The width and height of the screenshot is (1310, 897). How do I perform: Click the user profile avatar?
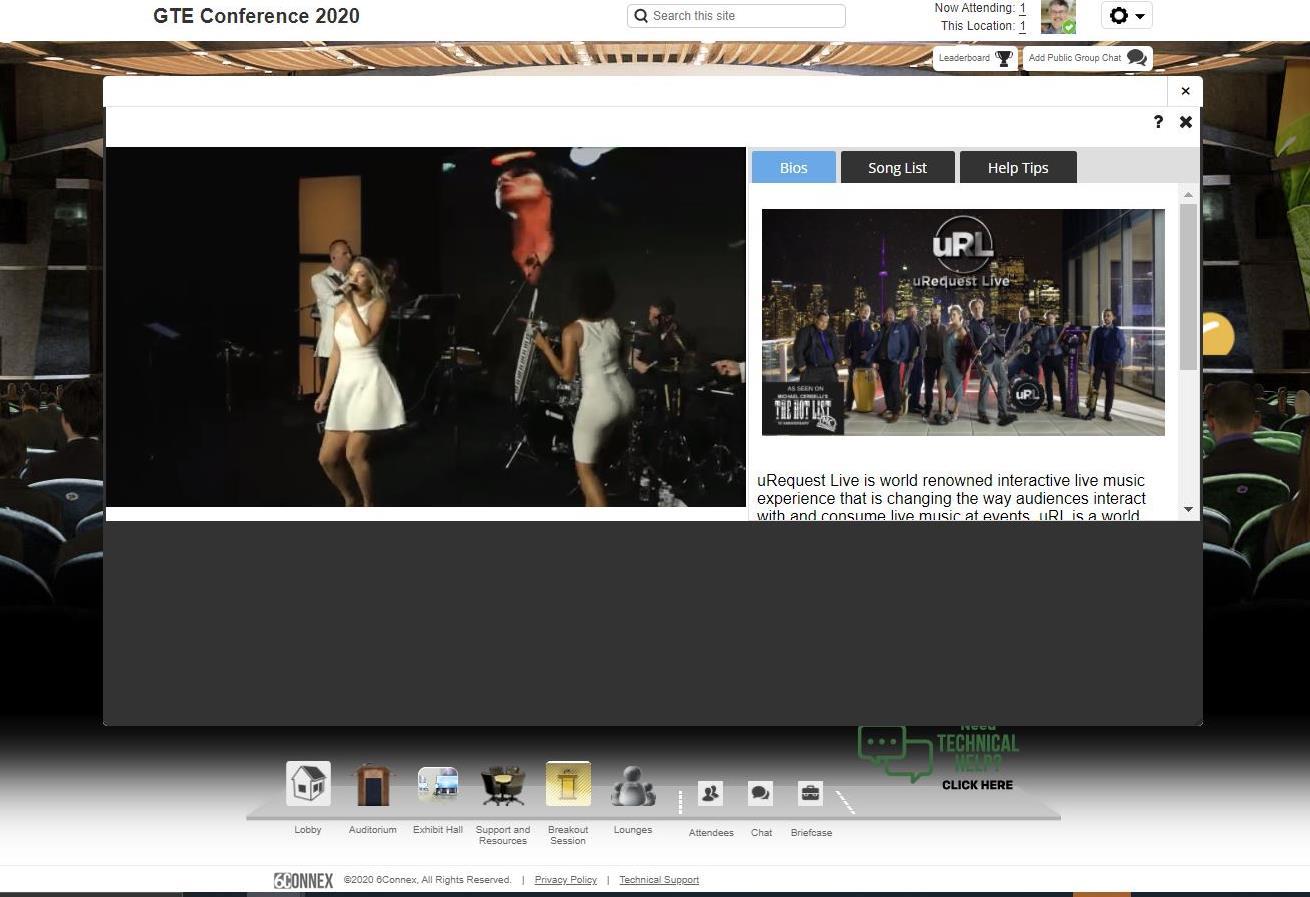click(x=1058, y=17)
